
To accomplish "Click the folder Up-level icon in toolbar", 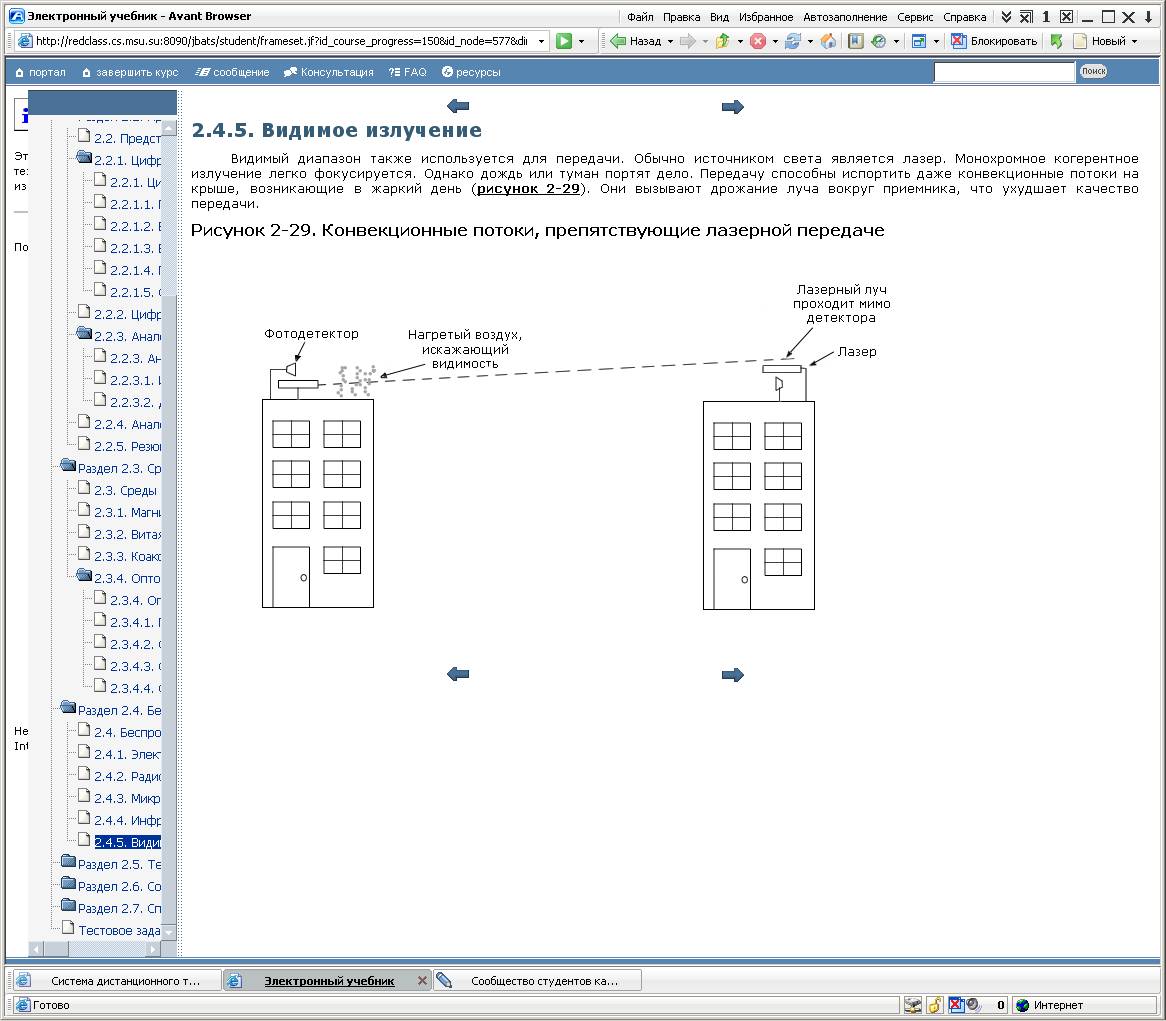I will [x=722, y=42].
